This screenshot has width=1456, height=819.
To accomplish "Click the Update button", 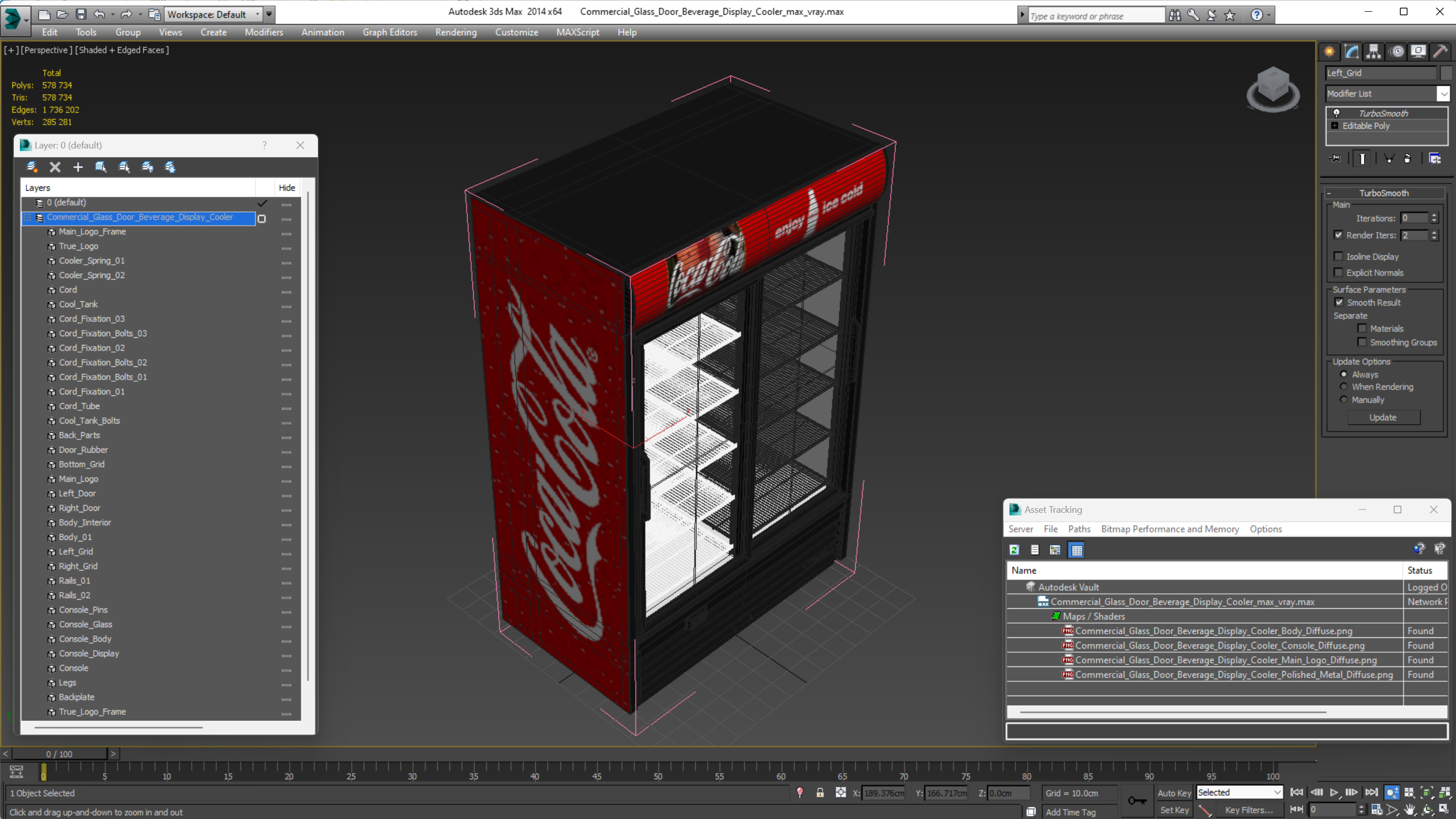I will pyautogui.click(x=1383, y=417).
